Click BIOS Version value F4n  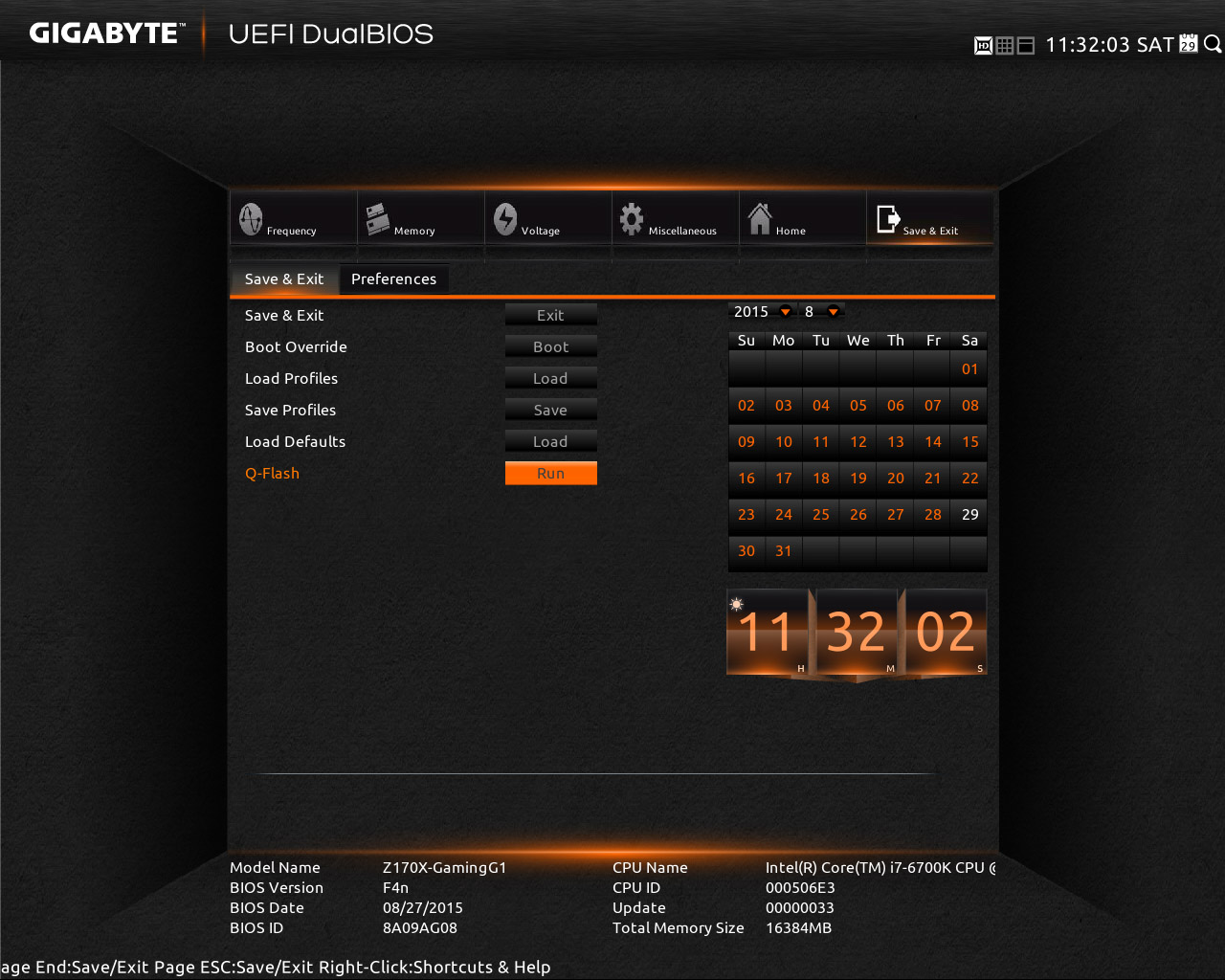[395, 887]
